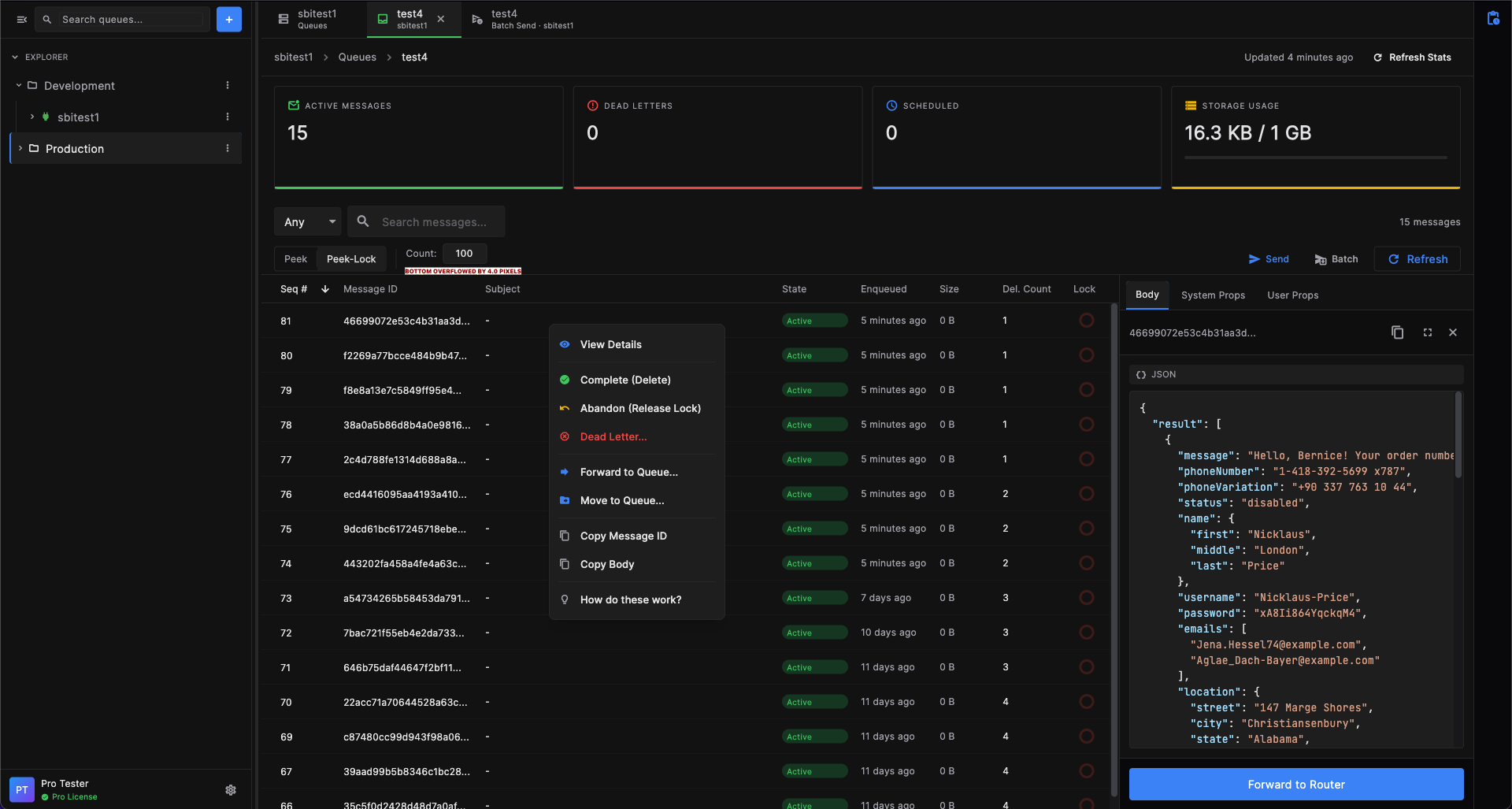Viewport: 1512px width, 809px height.
Task: Open the Any filter dropdown
Action: tap(308, 222)
